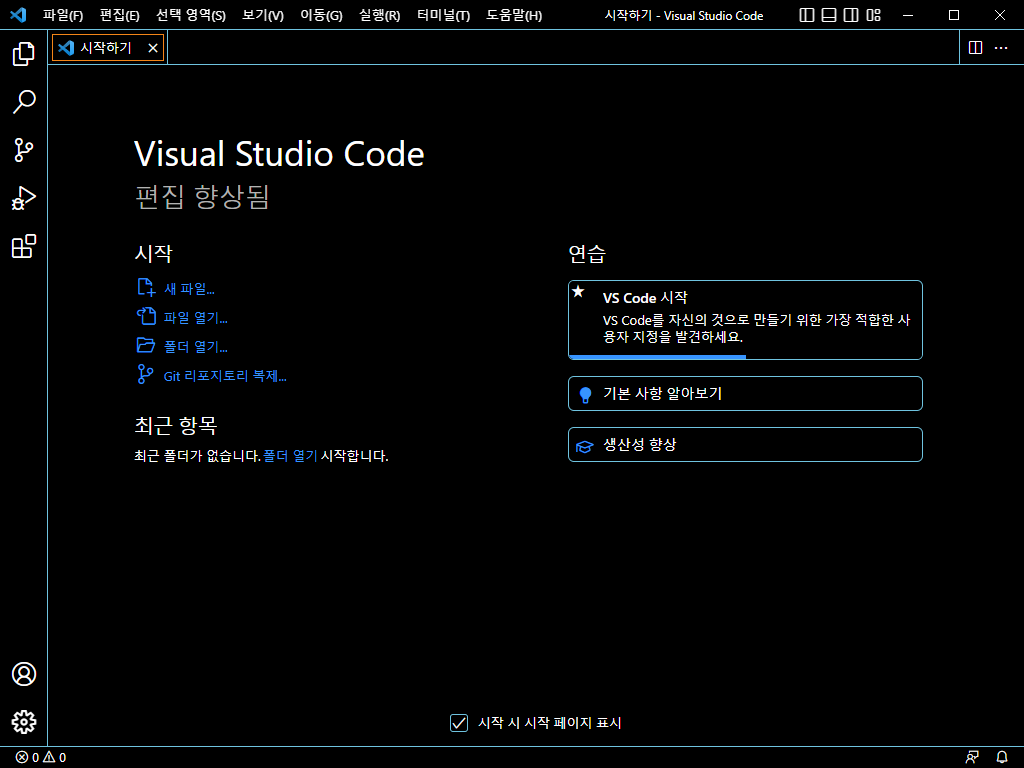Open the VS Code 시작 walkthrough card
Image resolution: width=1024 pixels, height=768 pixels.
745,320
